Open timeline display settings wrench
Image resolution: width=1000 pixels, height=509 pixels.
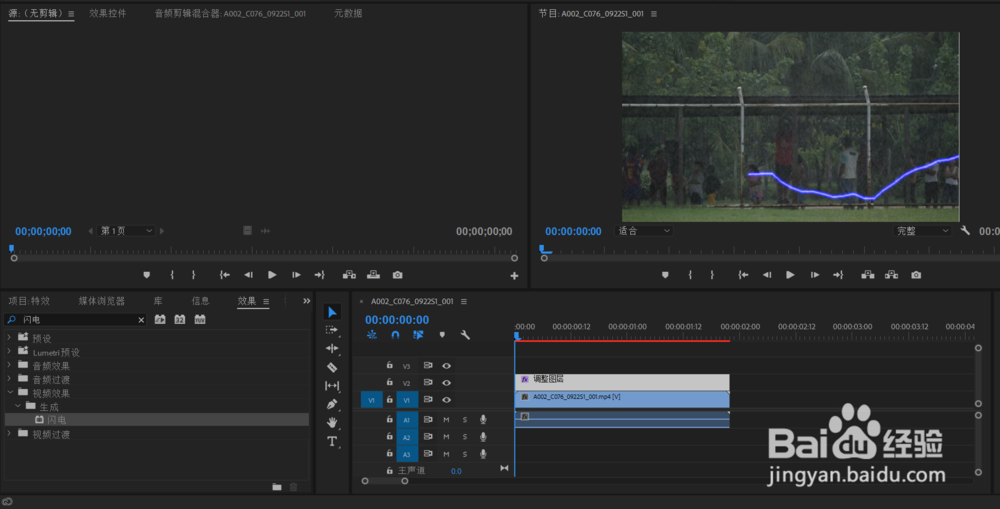tap(465, 335)
